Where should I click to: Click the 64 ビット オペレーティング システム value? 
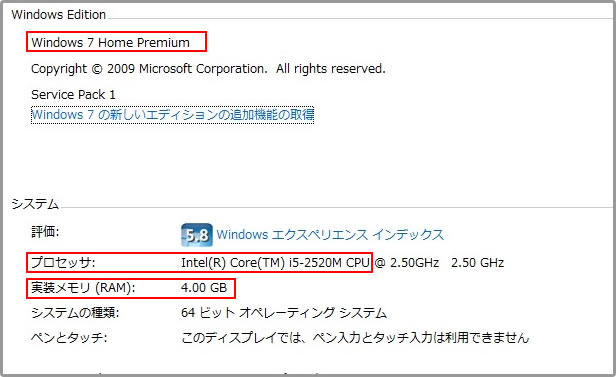(x=284, y=313)
